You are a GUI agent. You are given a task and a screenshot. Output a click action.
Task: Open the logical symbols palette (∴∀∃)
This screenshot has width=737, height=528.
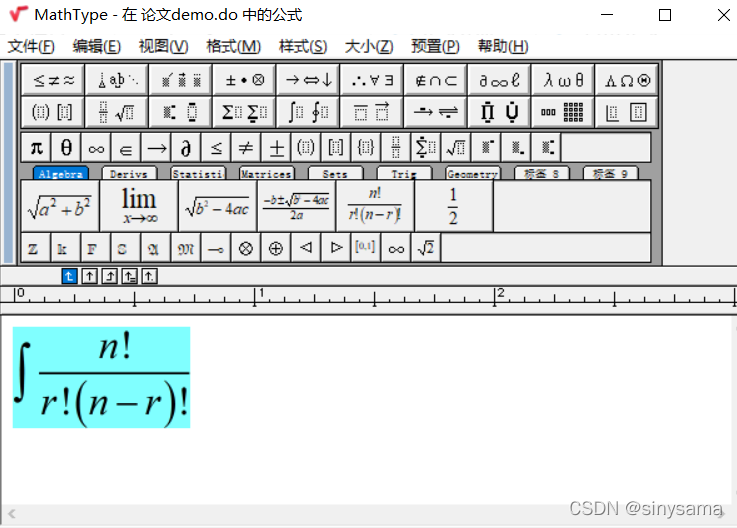[x=372, y=80]
